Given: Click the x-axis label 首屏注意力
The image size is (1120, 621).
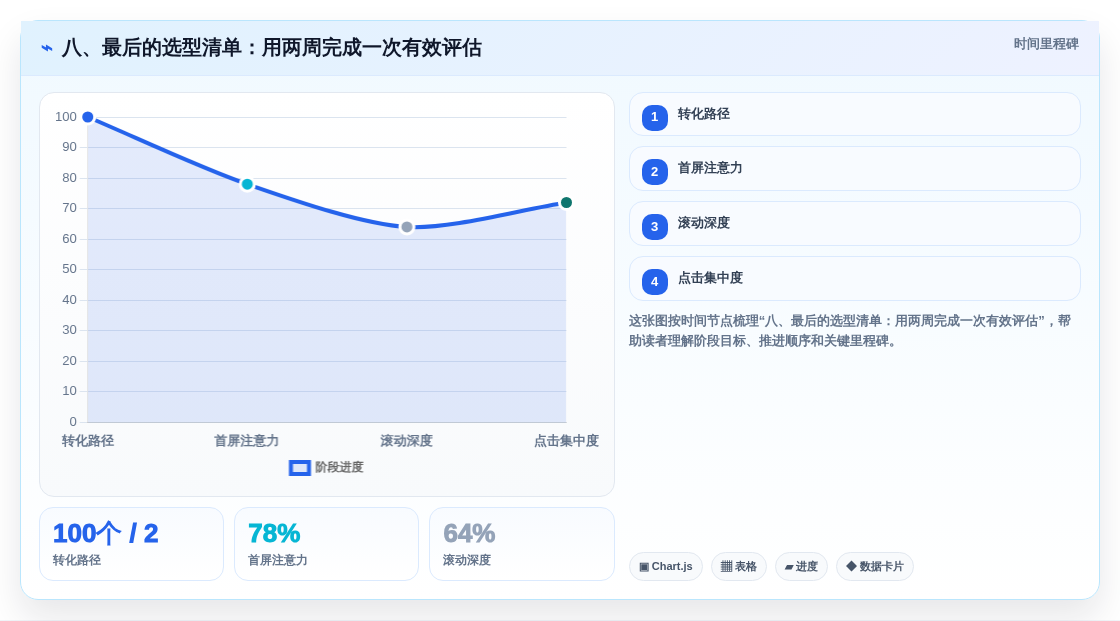Looking at the screenshot, I should click(246, 441).
